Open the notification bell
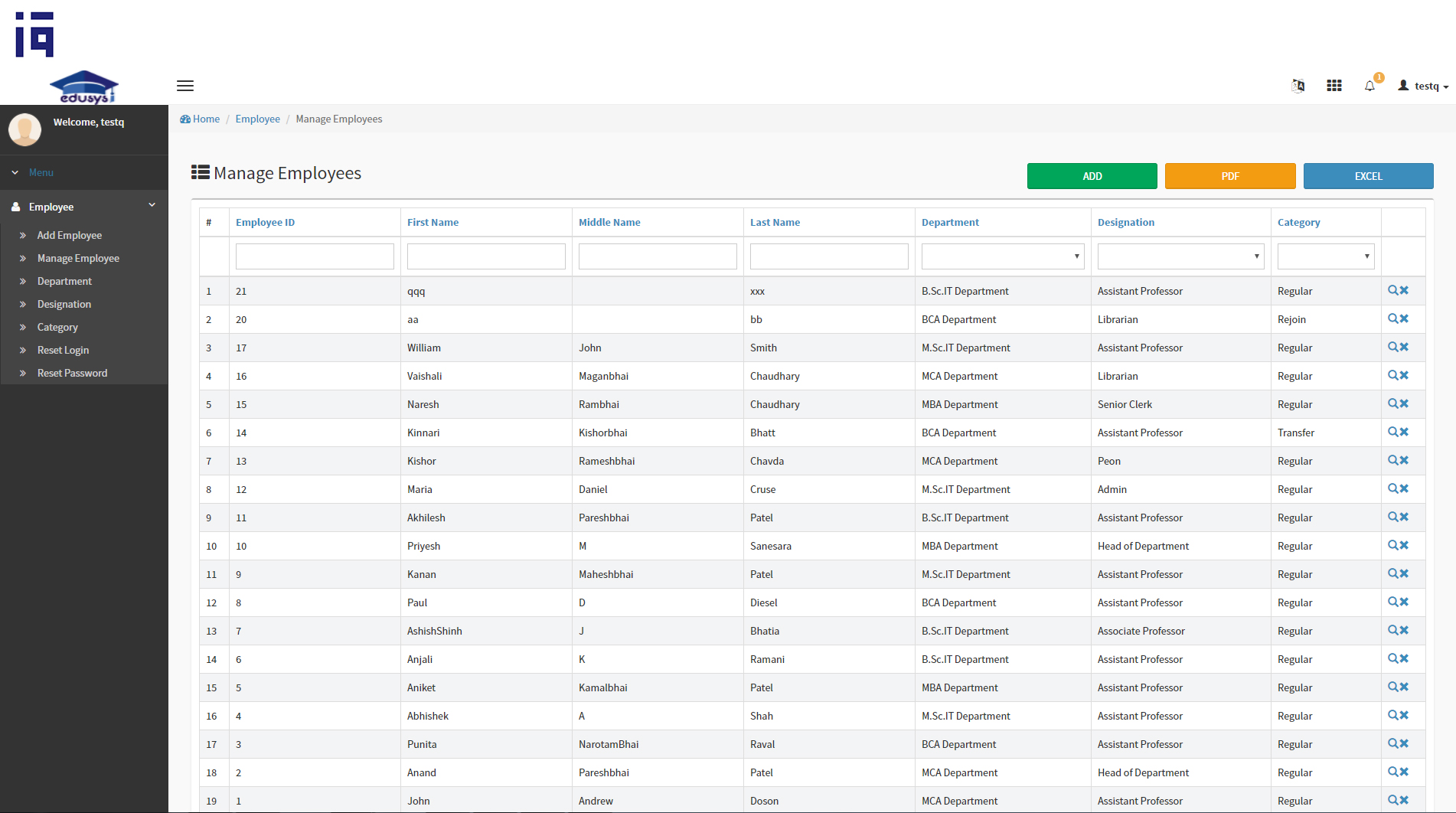 tap(1370, 86)
